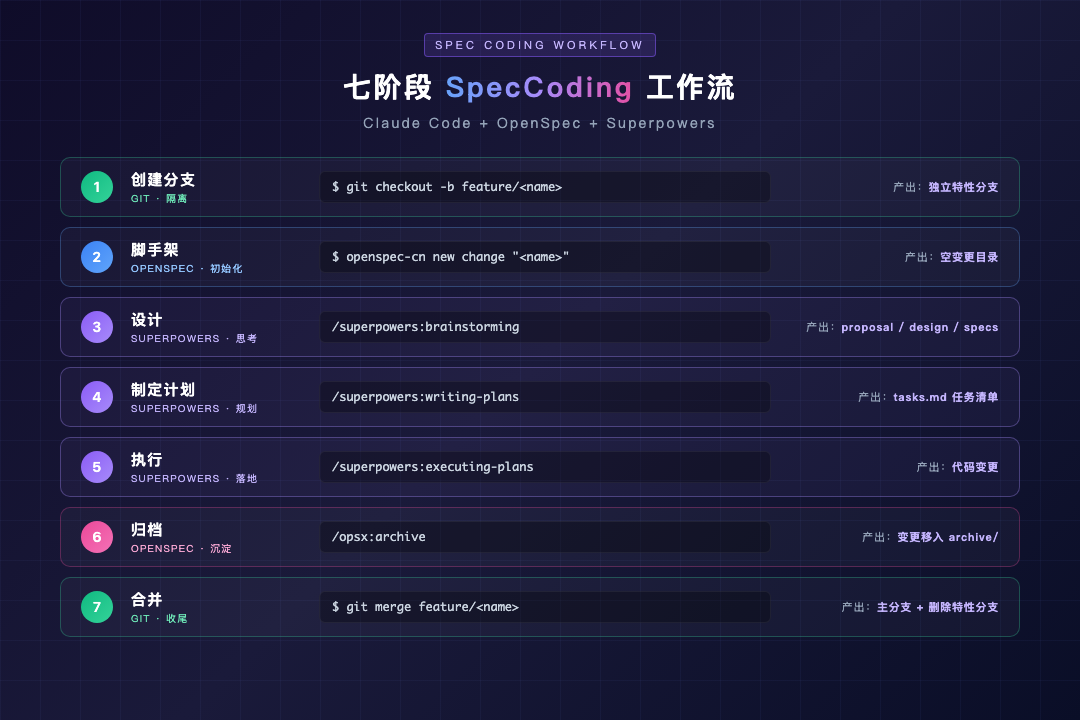Screen dimensions: 1080x720
Task: Click the output text 'proposal / design / specs'
Action: click(920, 327)
